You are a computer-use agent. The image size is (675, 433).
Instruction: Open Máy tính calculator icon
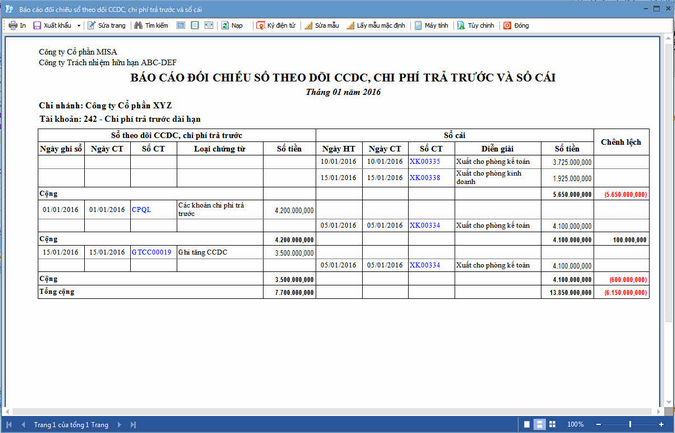pos(418,25)
